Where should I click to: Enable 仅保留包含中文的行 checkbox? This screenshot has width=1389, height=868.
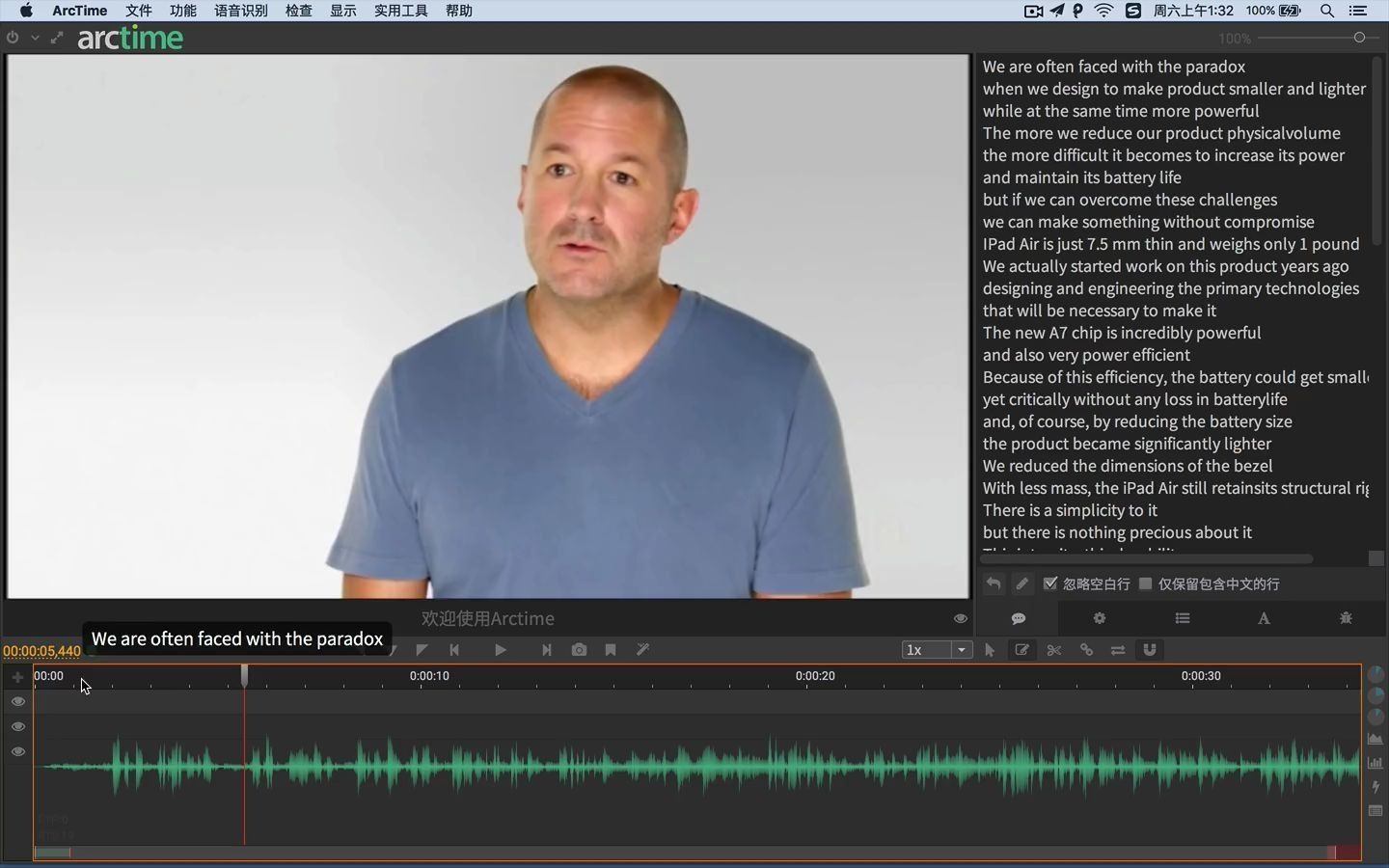point(1146,583)
